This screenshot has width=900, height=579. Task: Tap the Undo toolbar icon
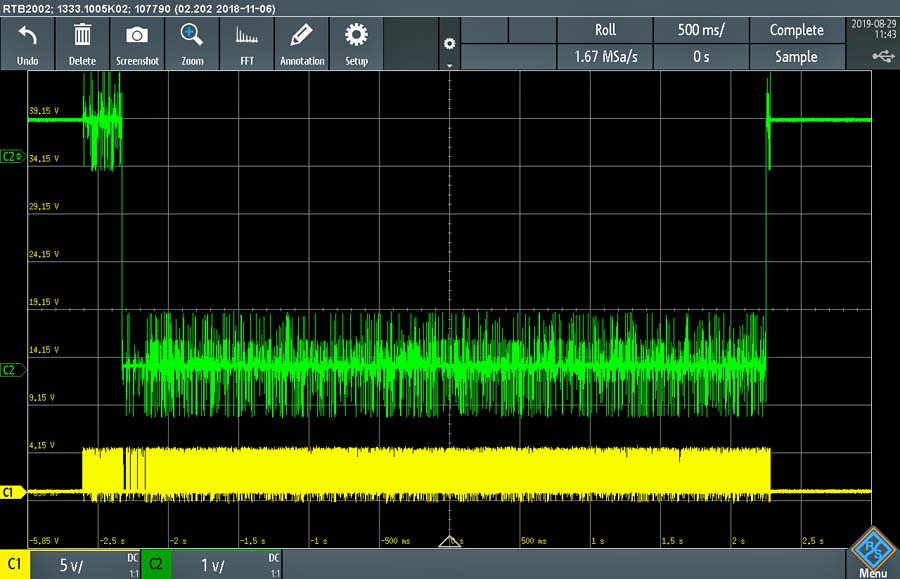pos(27,44)
